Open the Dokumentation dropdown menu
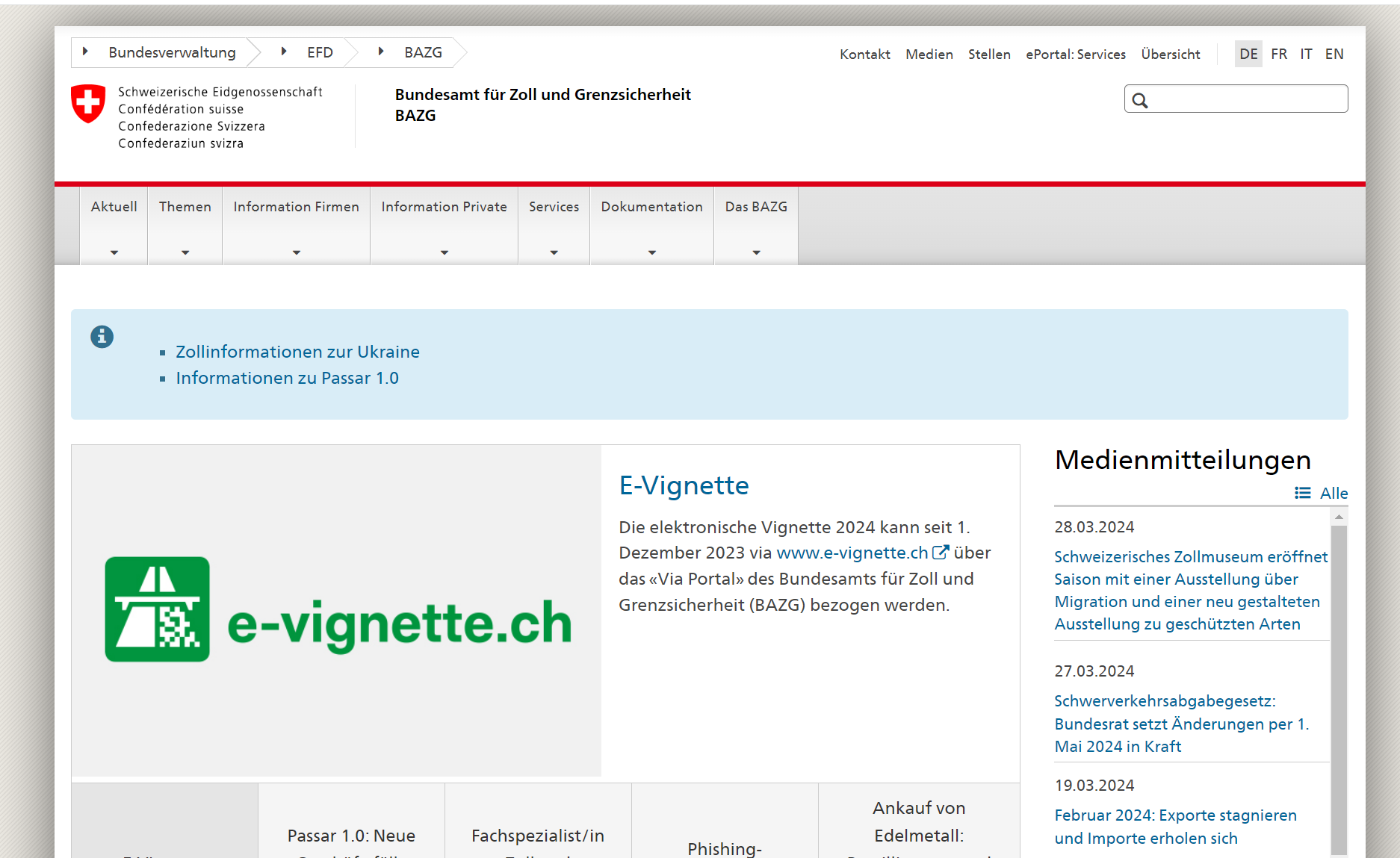This screenshot has height=858, width=1400. [x=652, y=226]
